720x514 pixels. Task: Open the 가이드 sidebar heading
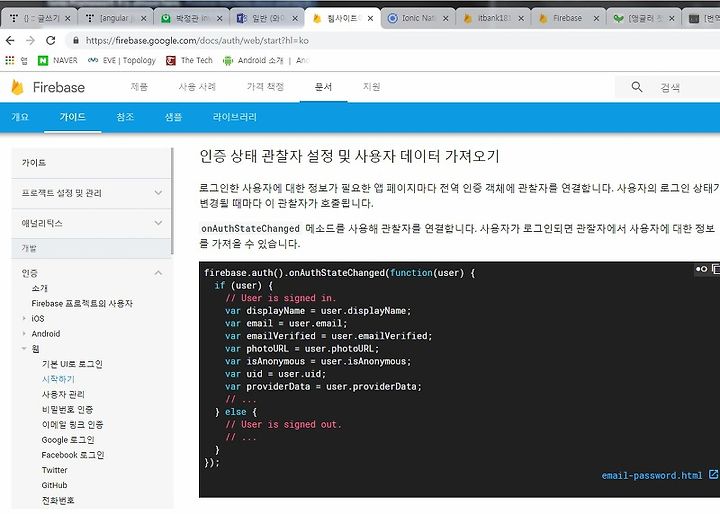coord(34,163)
